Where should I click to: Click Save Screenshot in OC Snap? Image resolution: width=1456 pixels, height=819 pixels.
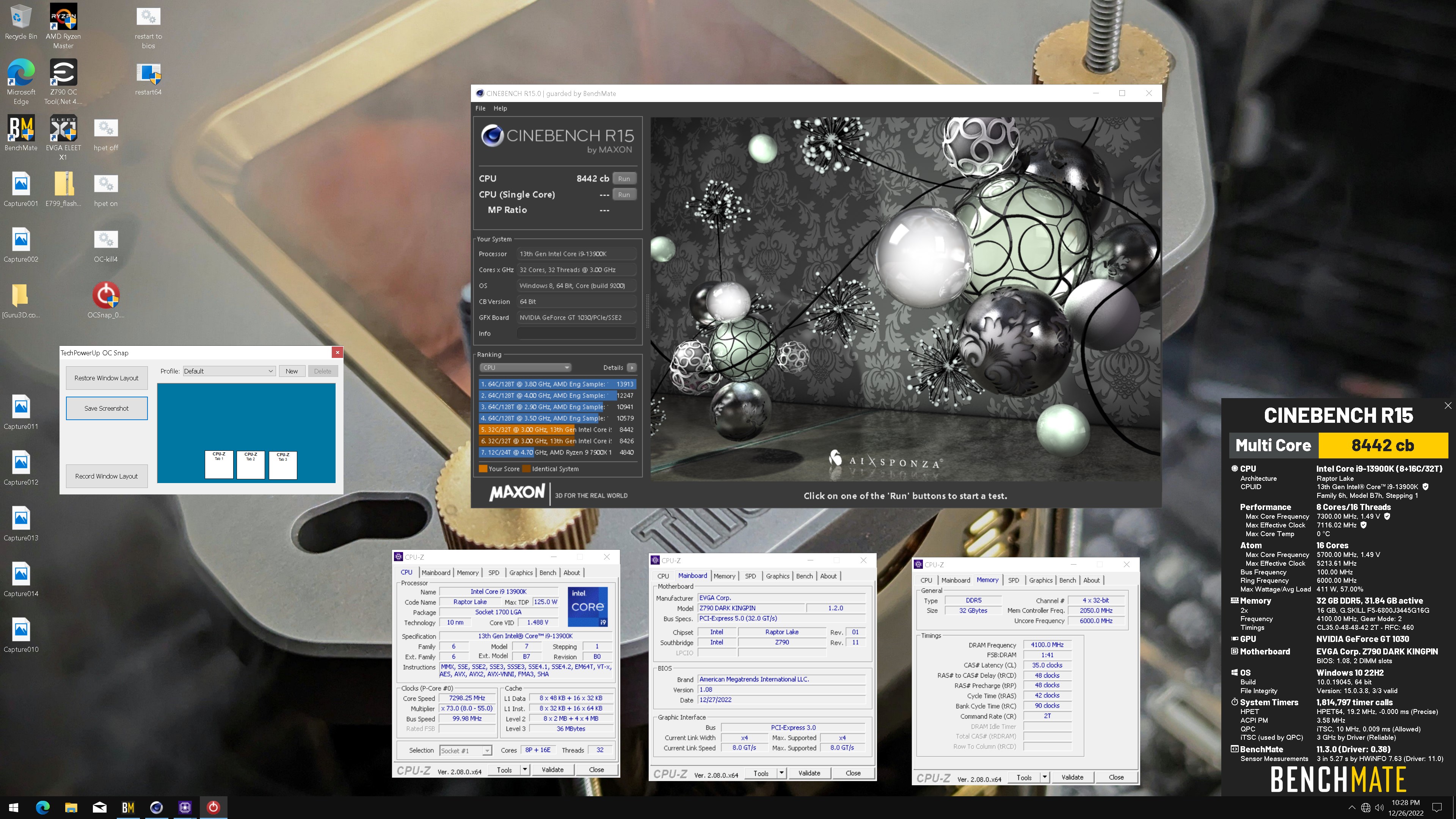(106, 408)
